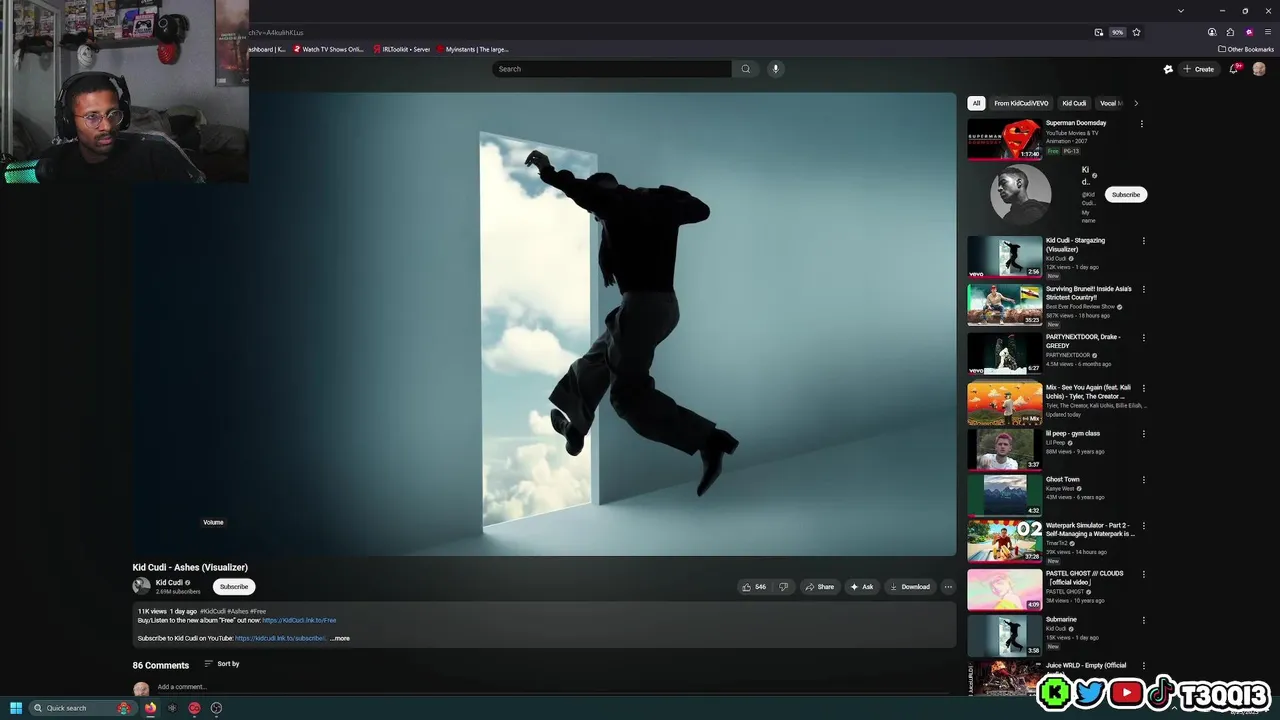Select the All filter chip
Image resolution: width=1280 pixels, height=720 pixels.
(976, 103)
